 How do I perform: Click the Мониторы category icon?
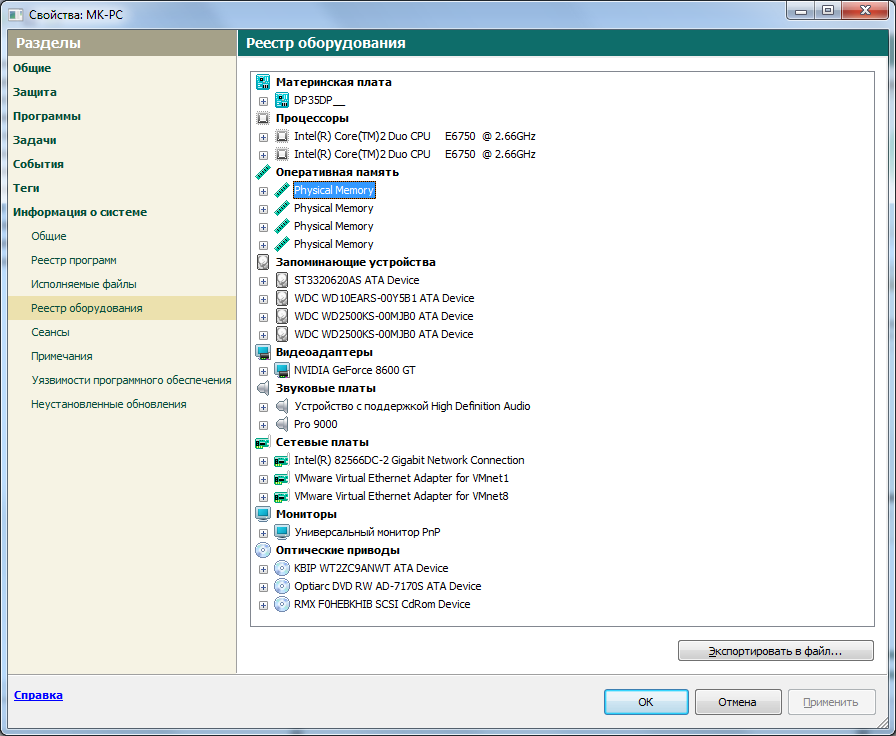tap(263, 514)
